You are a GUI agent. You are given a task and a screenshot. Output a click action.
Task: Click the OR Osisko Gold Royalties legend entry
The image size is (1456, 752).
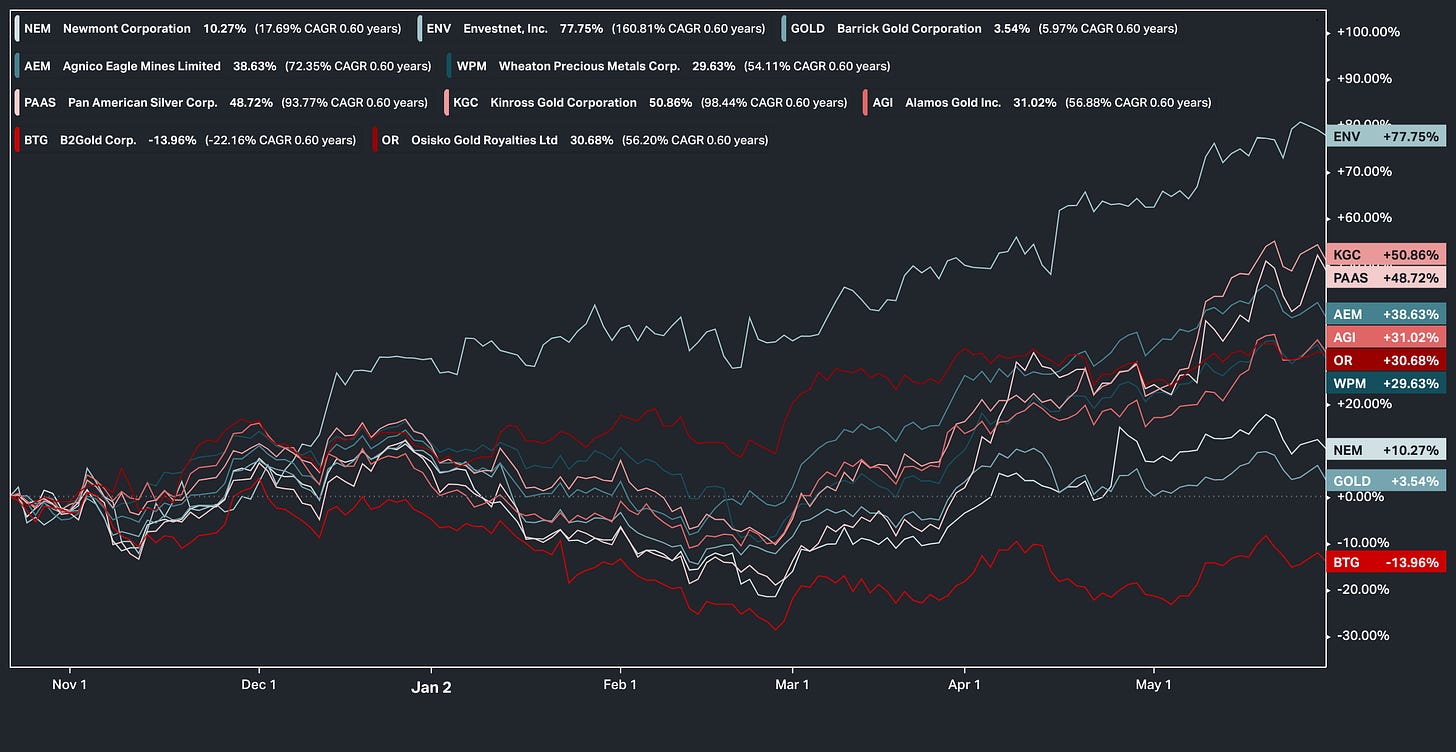[570, 140]
